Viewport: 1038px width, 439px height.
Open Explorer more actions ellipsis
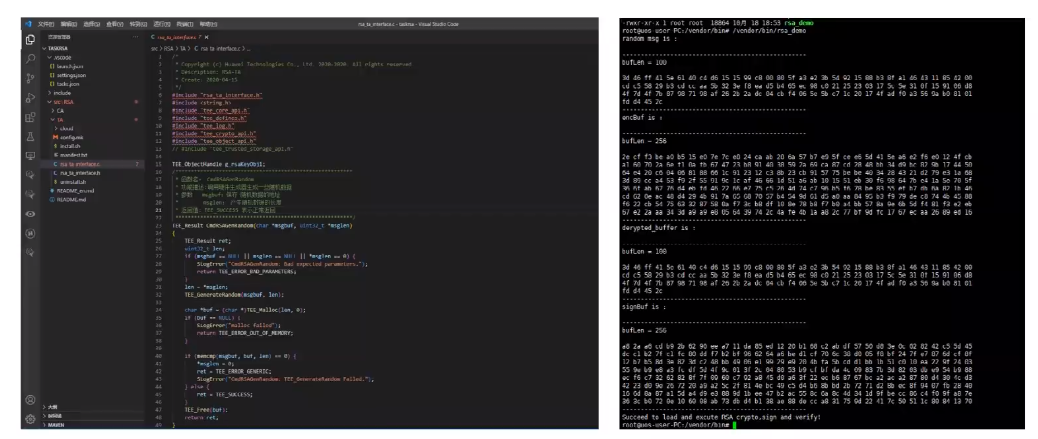tap(136, 37)
